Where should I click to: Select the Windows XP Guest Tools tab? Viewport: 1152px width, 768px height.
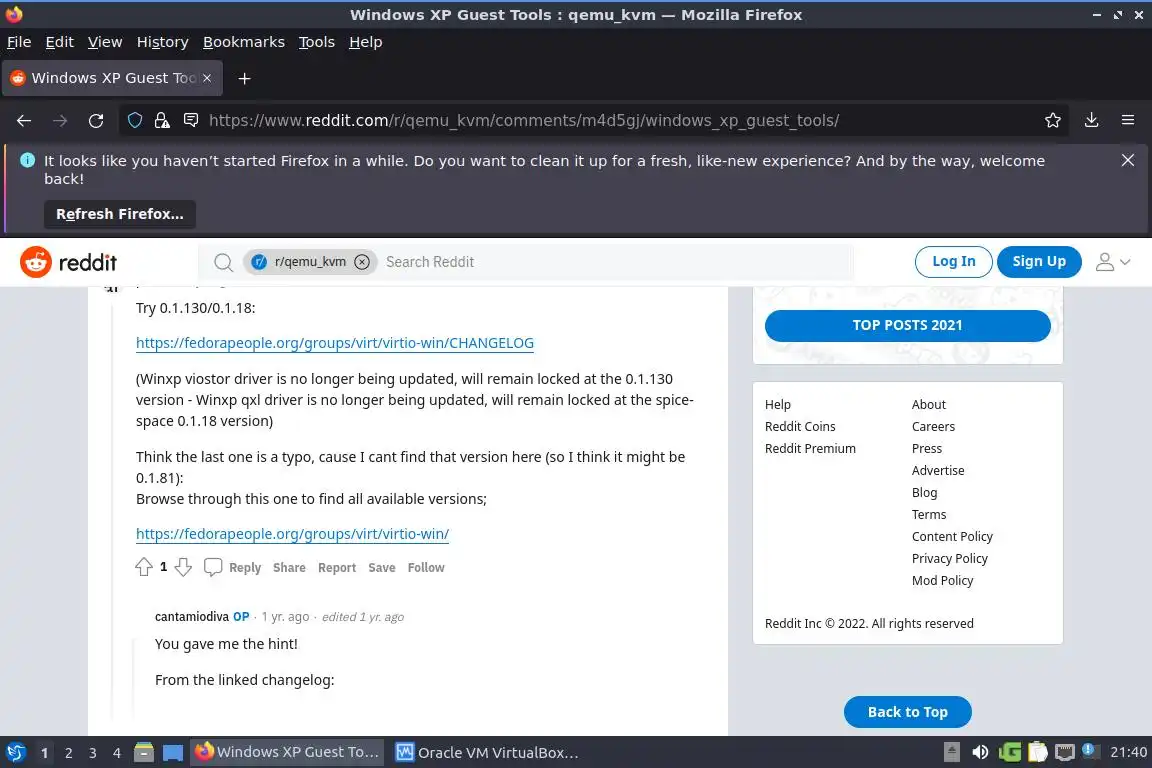[112, 78]
